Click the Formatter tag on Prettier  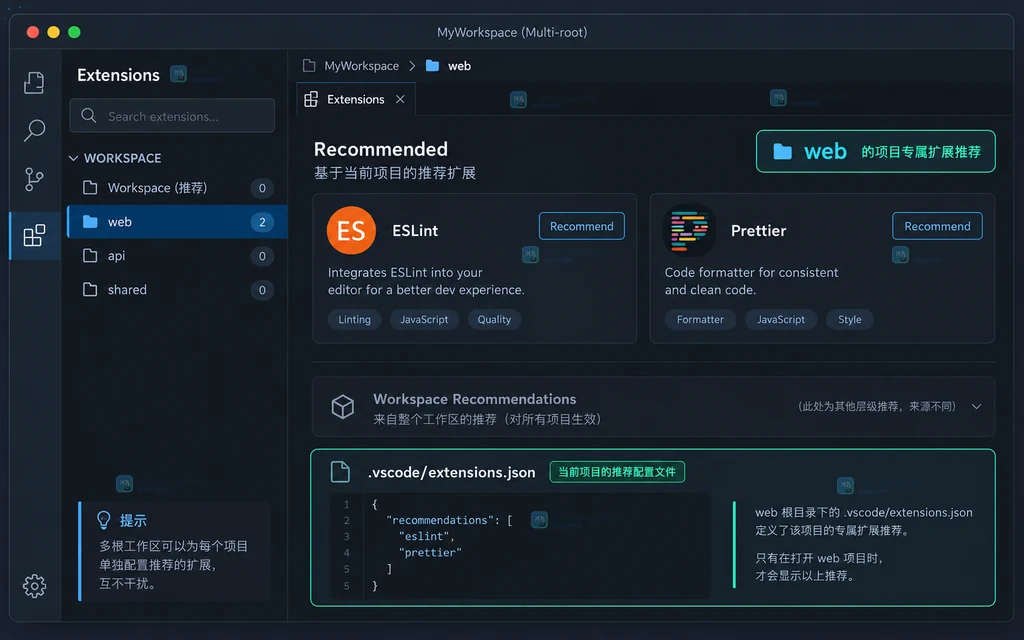pos(700,319)
